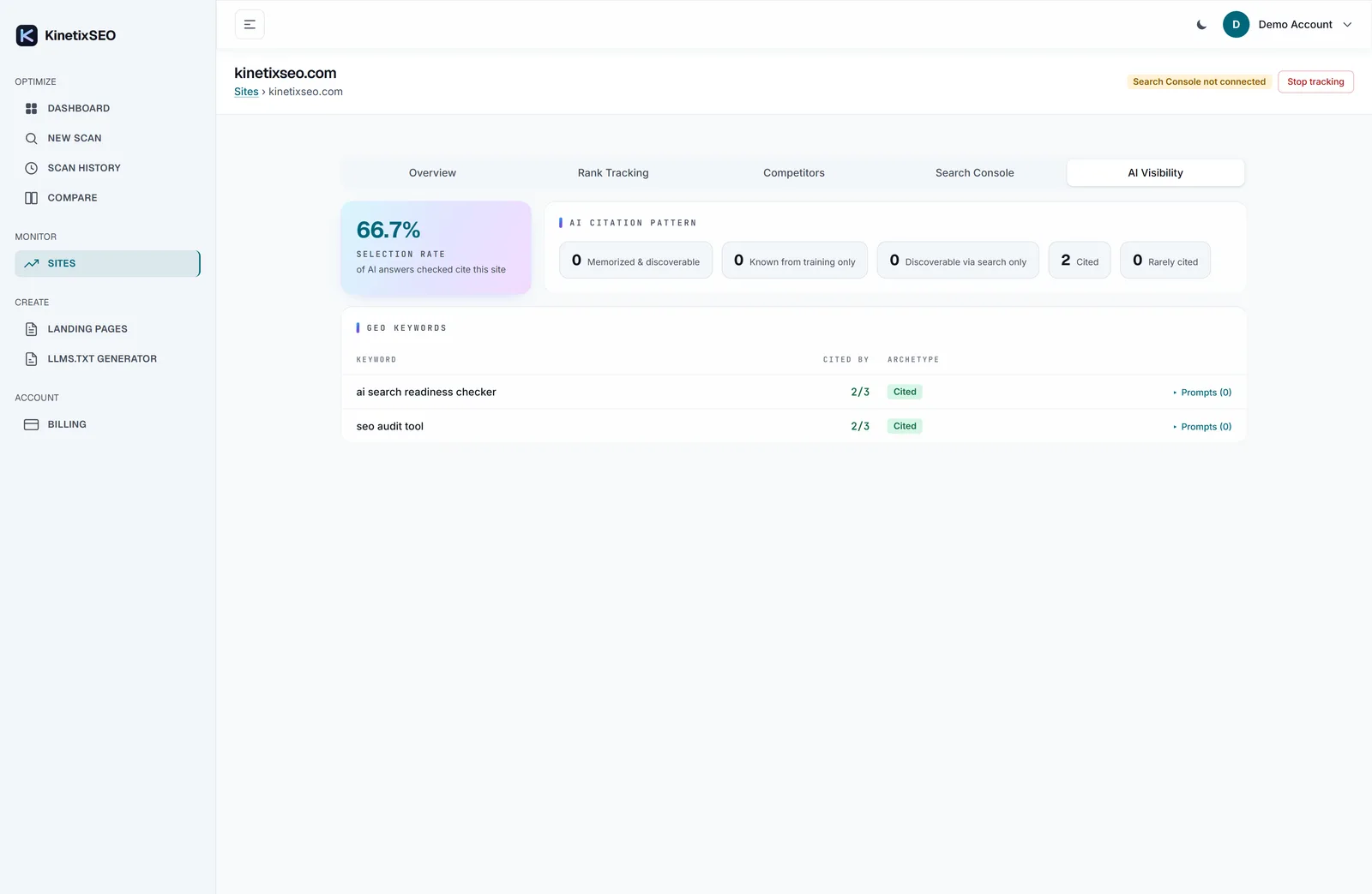1372x894 pixels.
Task: Click the 2/3 value for seo audit tool
Action: pyautogui.click(x=860, y=427)
